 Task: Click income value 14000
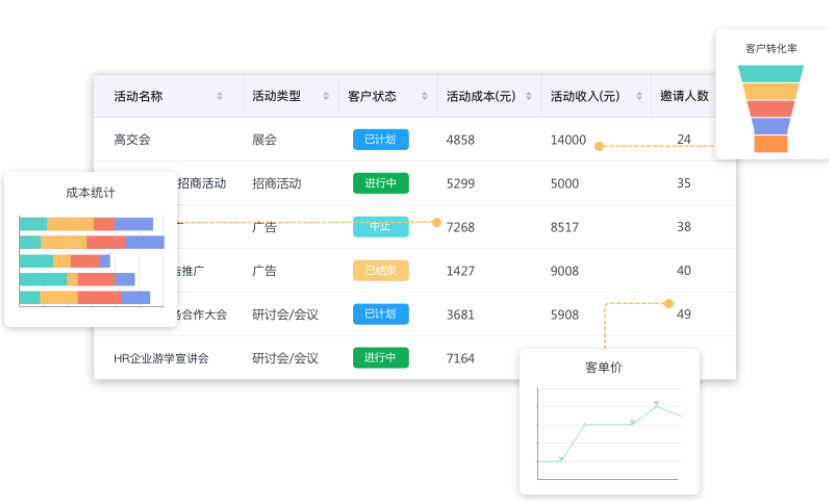[x=568, y=140]
